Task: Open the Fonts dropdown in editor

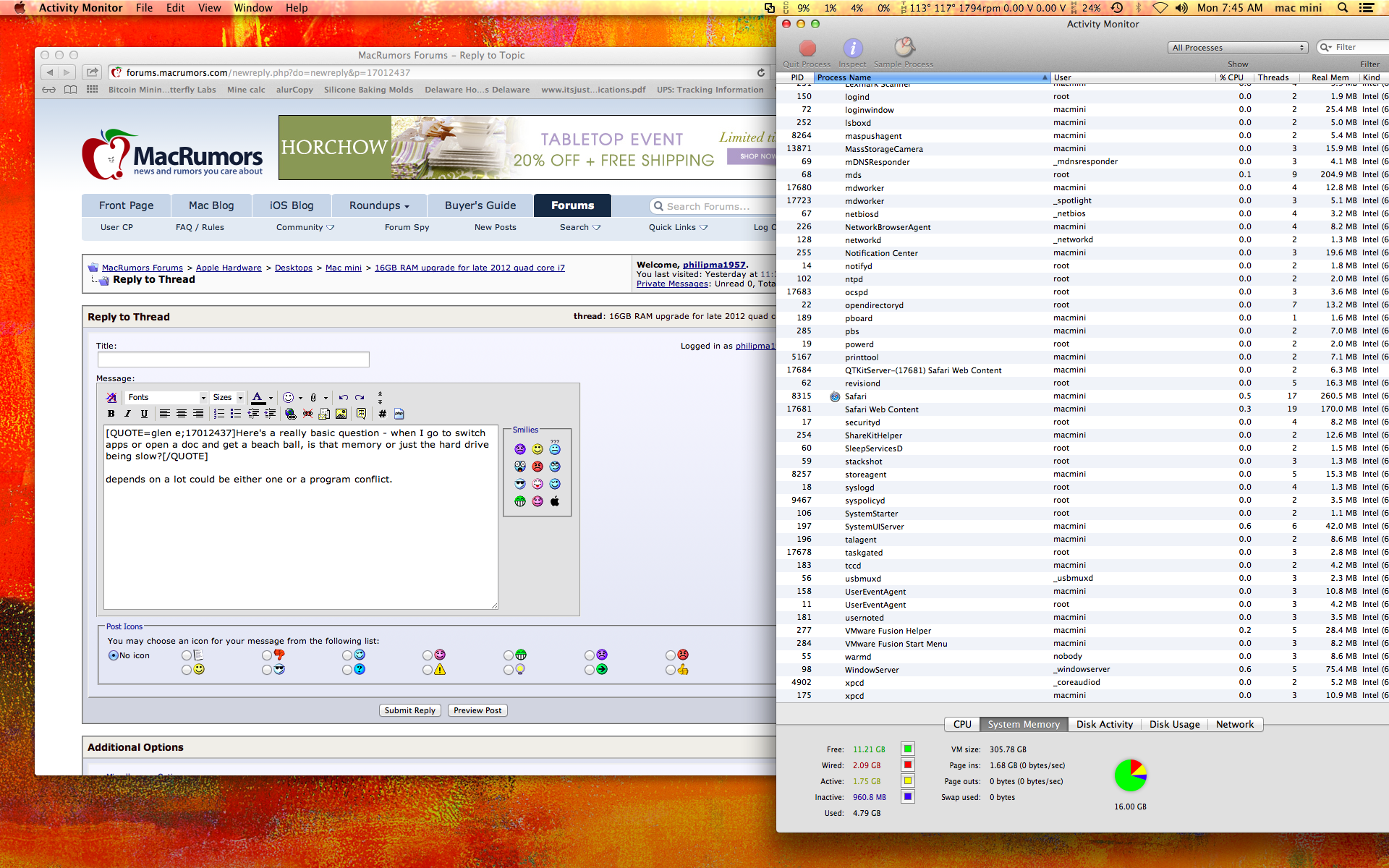Action: point(167,397)
